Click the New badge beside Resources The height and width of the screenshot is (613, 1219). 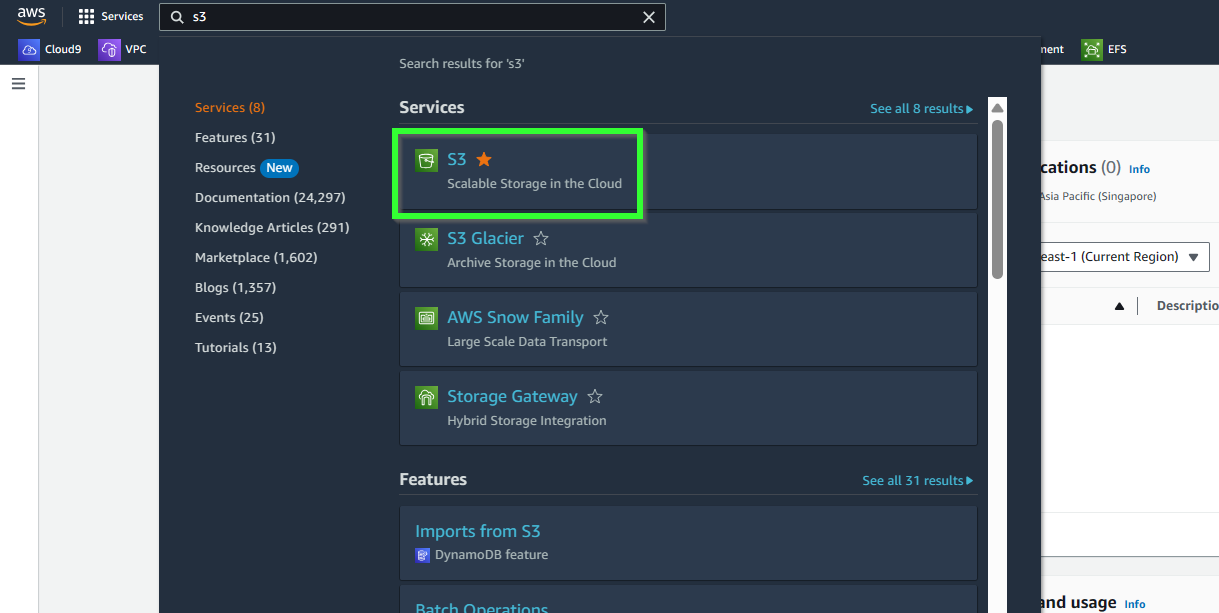tap(280, 168)
